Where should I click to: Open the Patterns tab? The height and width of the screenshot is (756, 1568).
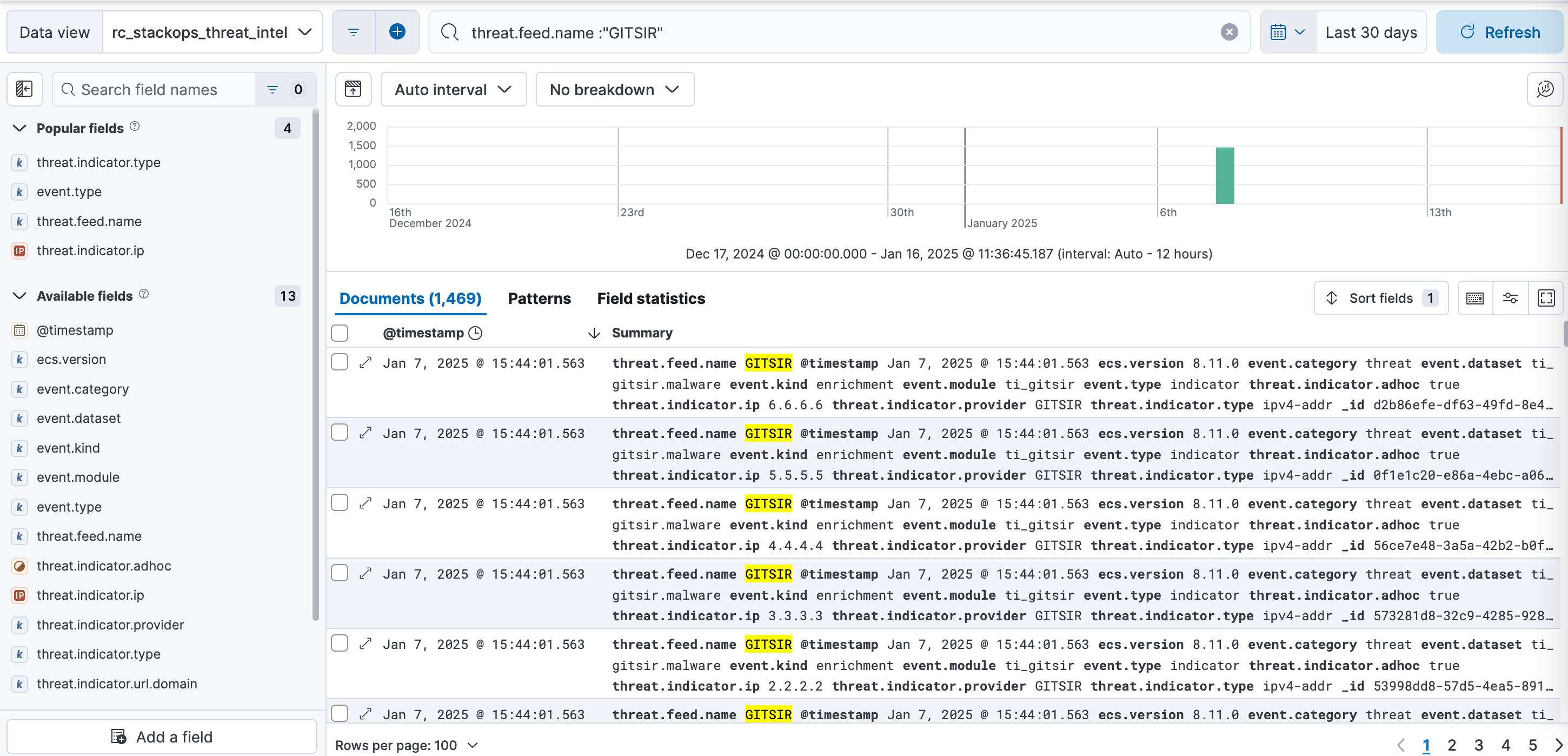pyautogui.click(x=539, y=299)
